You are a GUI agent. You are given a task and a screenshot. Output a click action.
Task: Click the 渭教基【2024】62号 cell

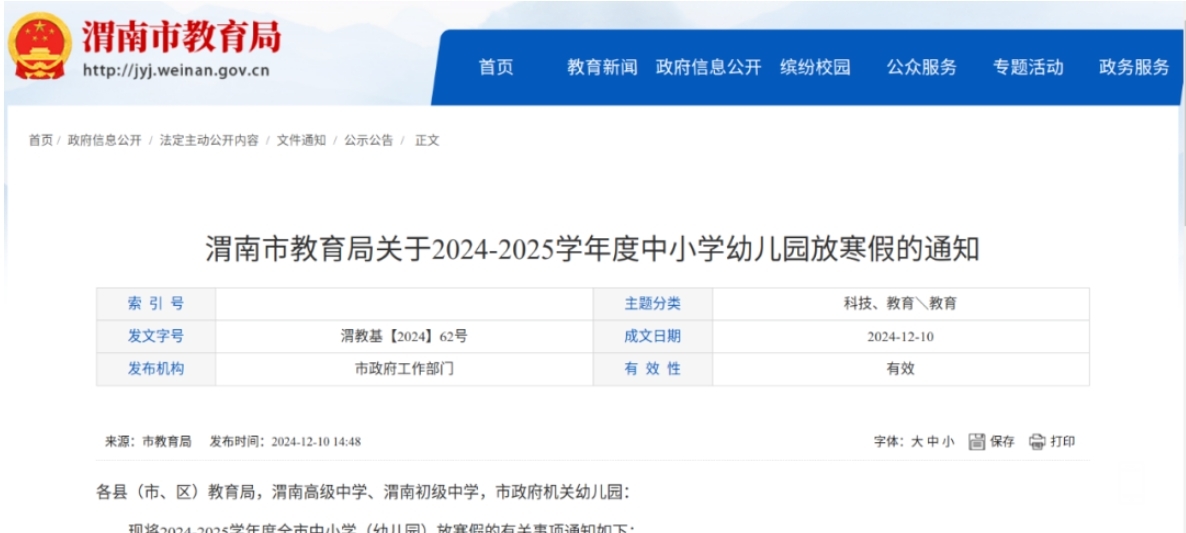404,336
